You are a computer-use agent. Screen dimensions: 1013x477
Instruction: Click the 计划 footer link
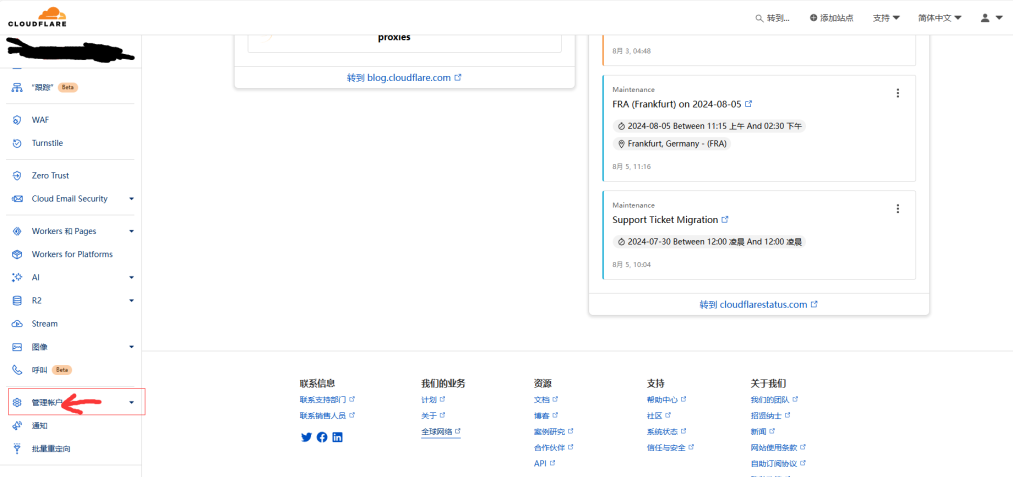(x=433, y=399)
